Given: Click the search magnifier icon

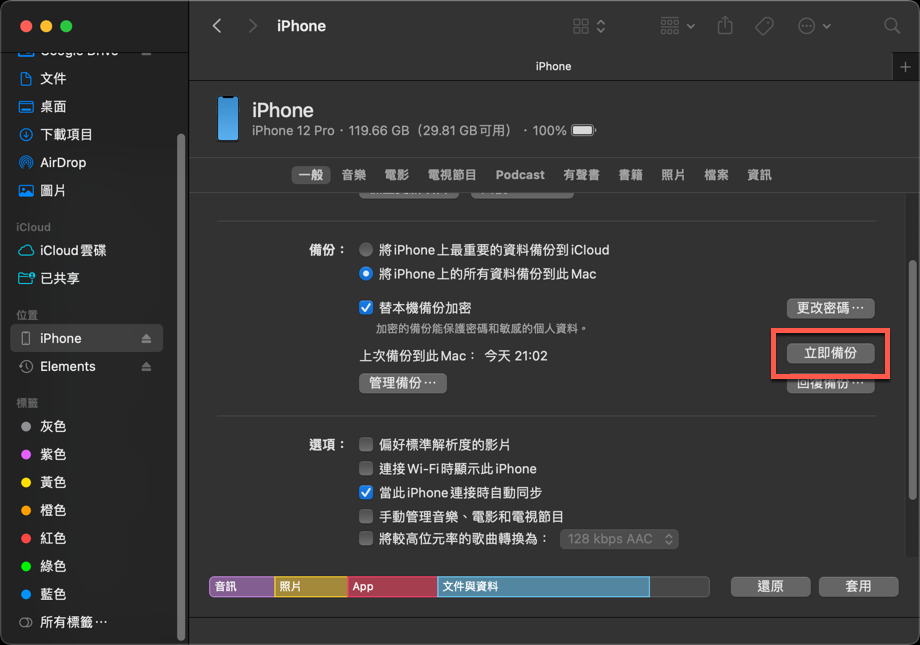Looking at the screenshot, I should (892, 26).
